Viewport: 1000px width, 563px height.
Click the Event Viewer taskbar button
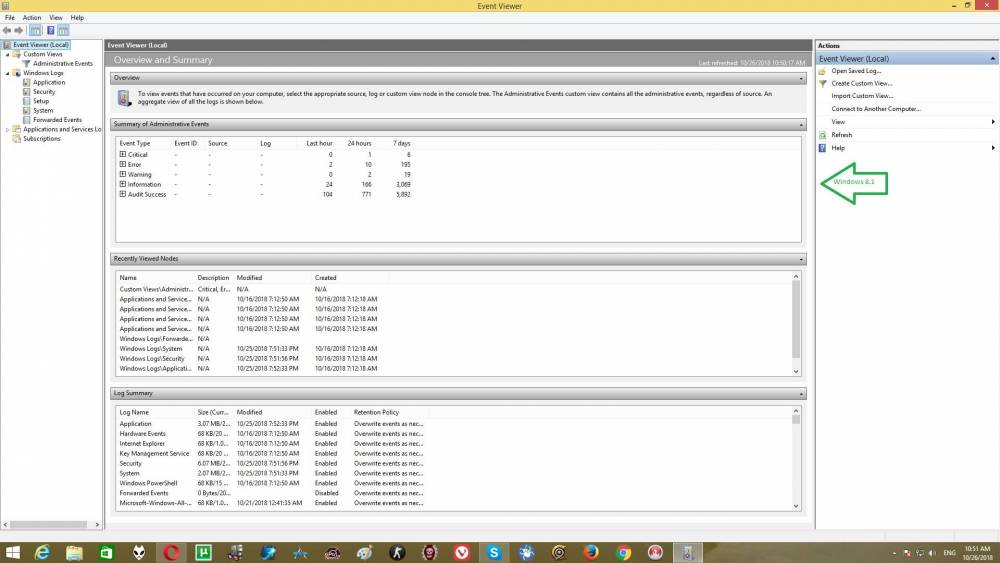[x=688, y=553]
